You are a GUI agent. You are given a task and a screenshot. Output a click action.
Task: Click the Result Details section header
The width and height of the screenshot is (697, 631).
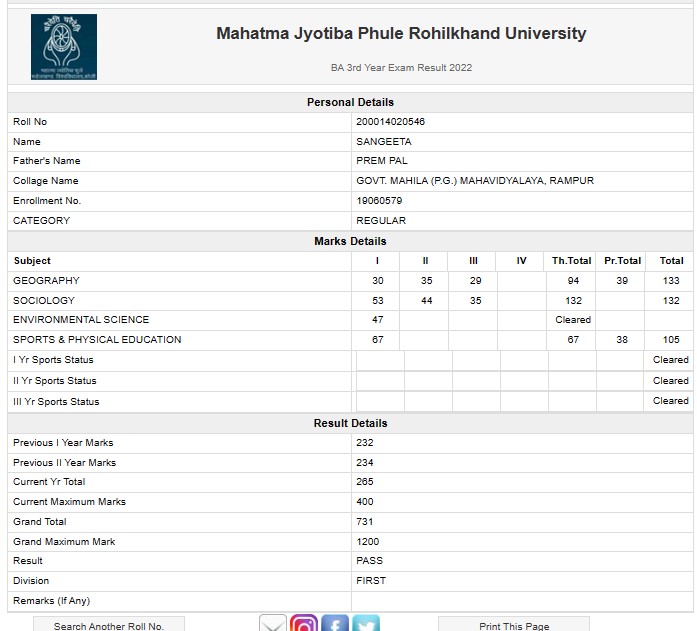[350, 423]
